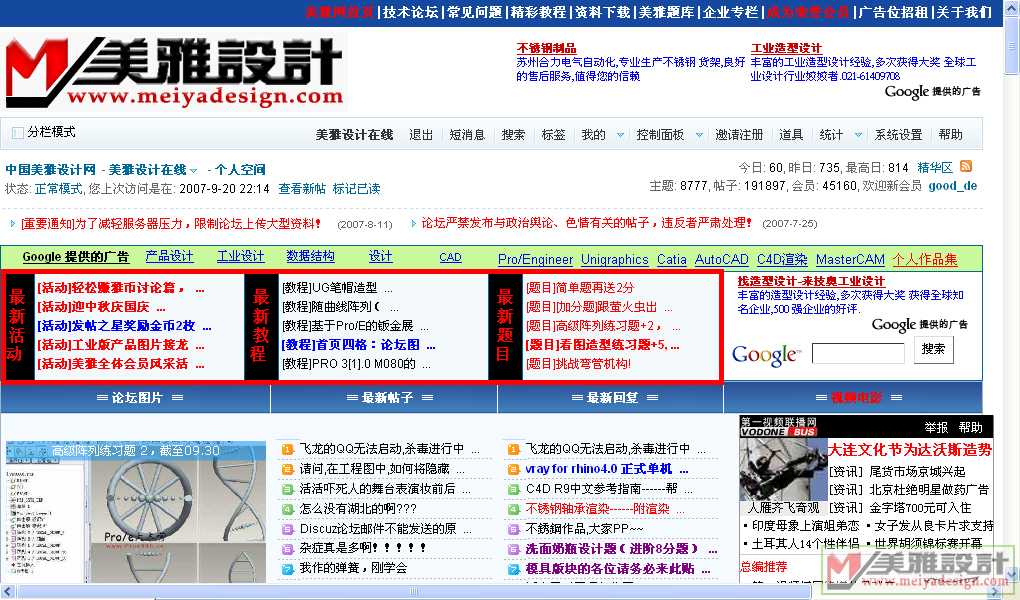Viewport: 1020px width, 600px height.
Task: Click rank 4 icon beside 不锈钢轴承渲染
Action: (x=513, y=509)
